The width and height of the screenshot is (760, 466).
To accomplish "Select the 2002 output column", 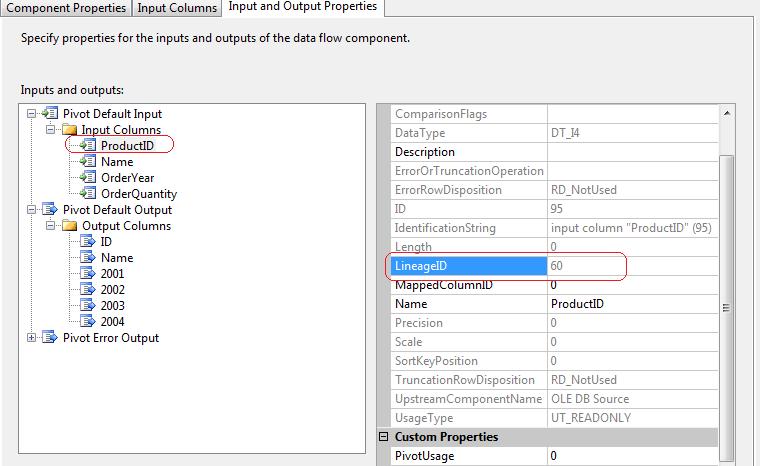I will tap(113, 290).
